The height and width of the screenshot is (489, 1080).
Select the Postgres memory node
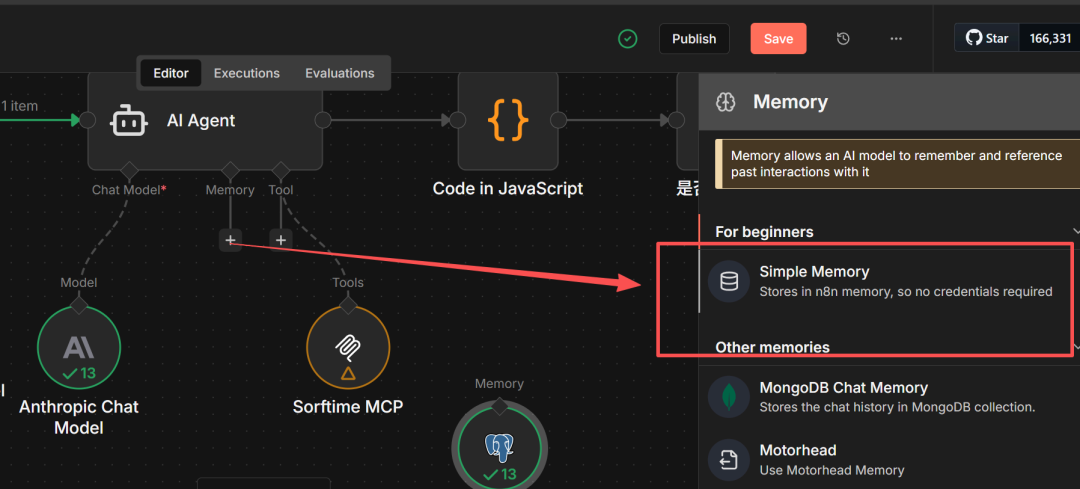point(499,446)
